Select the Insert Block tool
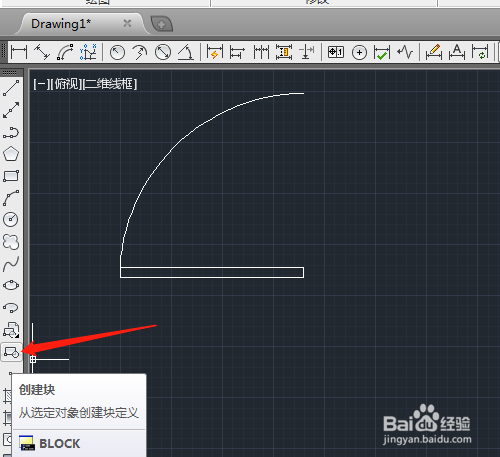Image resolution: width=500 pixels, height=457 pixels. pyautogui.click(x=11, y=330)
